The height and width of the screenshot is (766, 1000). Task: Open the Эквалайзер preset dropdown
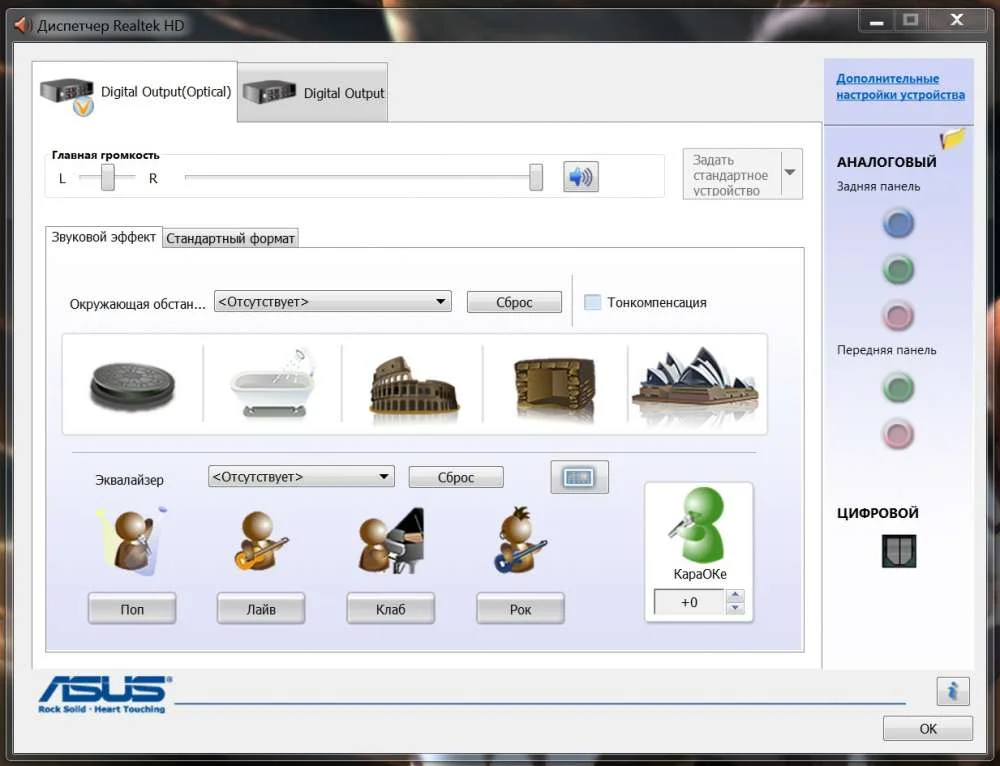[301, 476]
